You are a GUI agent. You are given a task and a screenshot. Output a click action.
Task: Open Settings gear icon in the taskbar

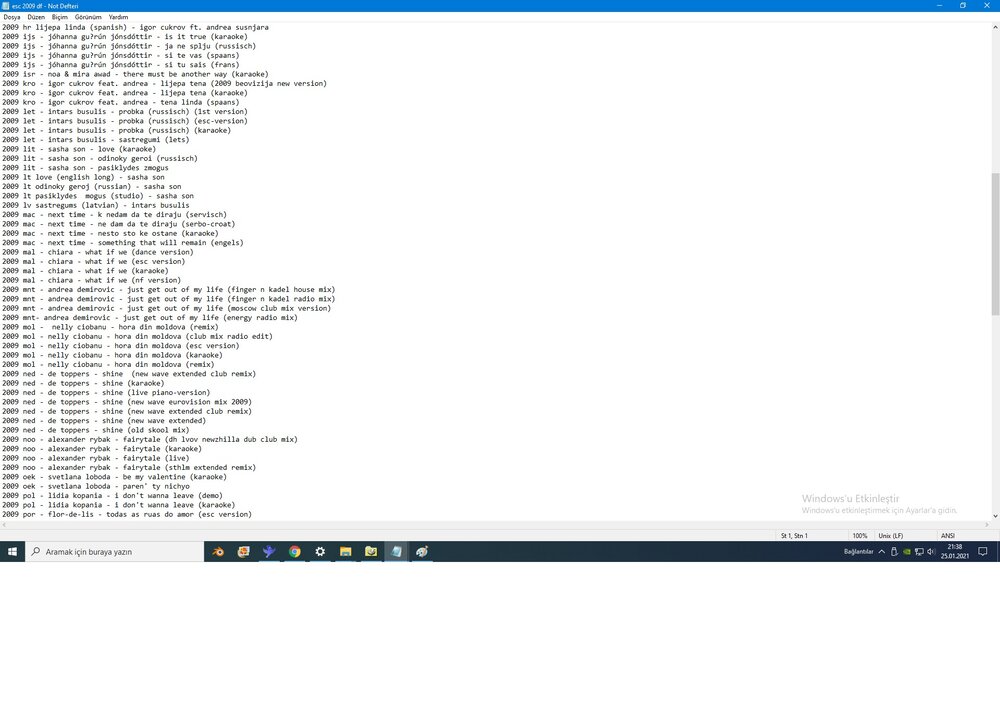(320, 551)
